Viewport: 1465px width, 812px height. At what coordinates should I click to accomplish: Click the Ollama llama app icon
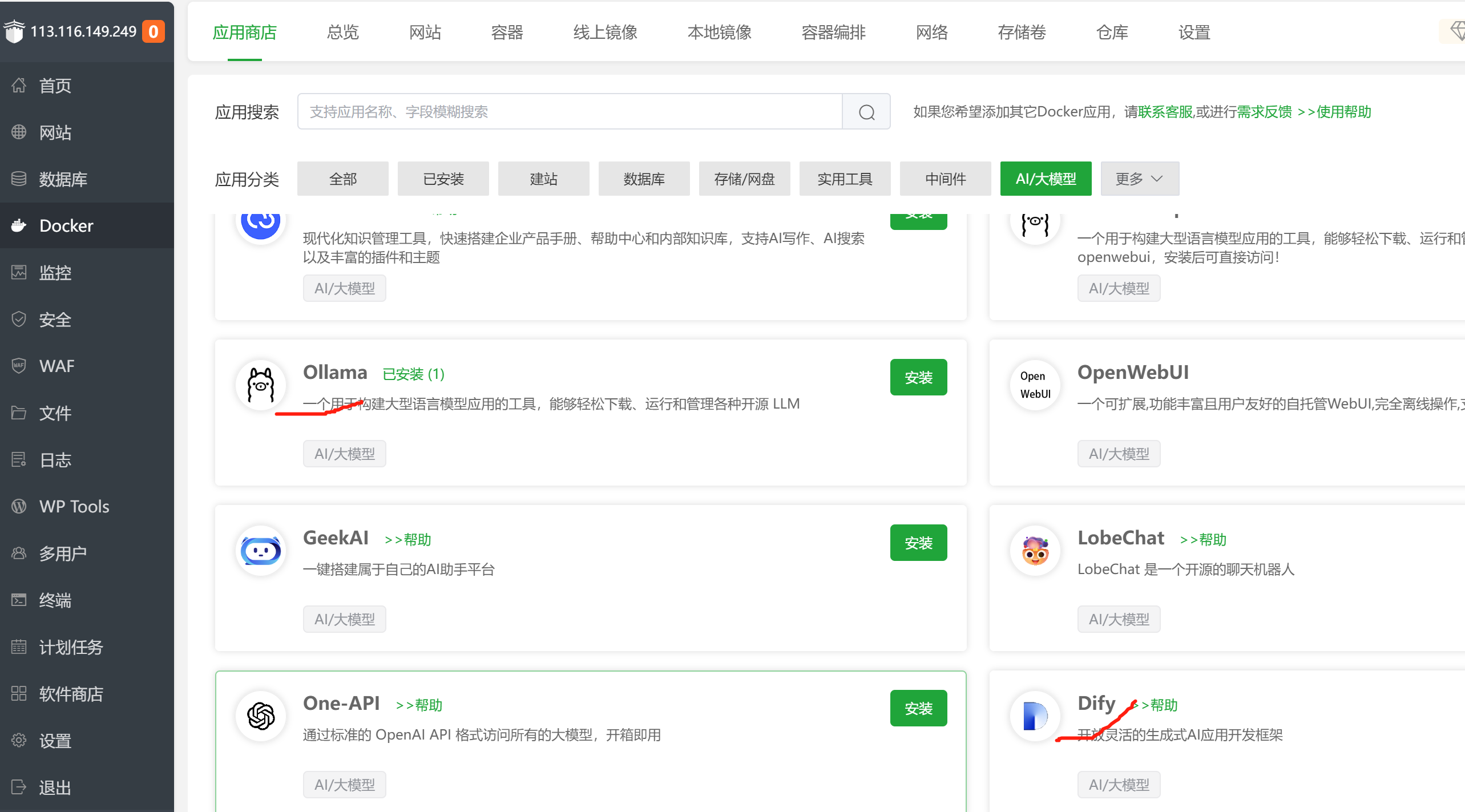click(x=261, y=385)
